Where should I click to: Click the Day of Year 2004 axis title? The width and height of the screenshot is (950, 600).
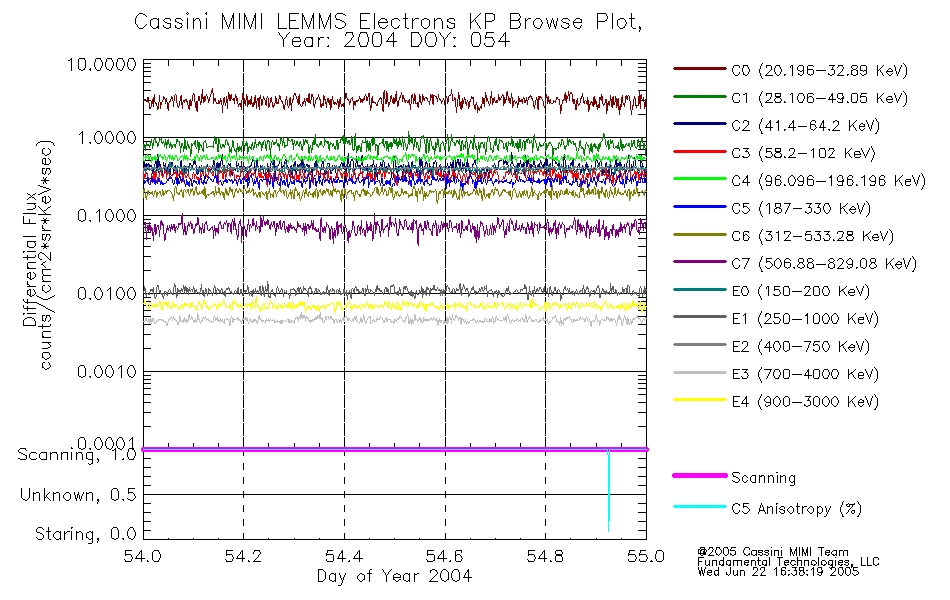pos(394,576)
